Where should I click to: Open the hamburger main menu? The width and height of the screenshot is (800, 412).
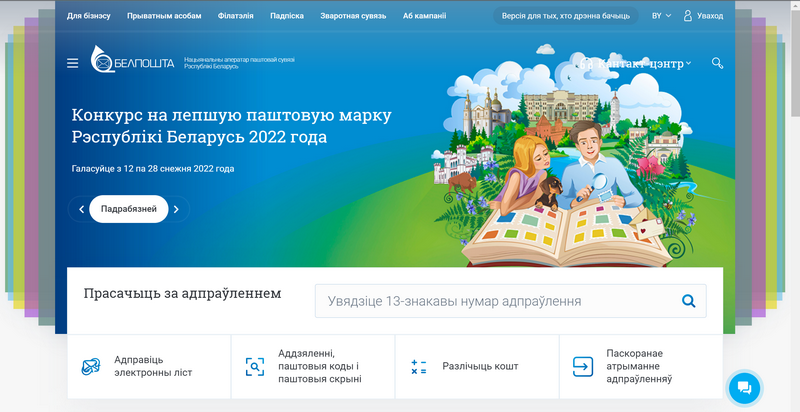72,63
